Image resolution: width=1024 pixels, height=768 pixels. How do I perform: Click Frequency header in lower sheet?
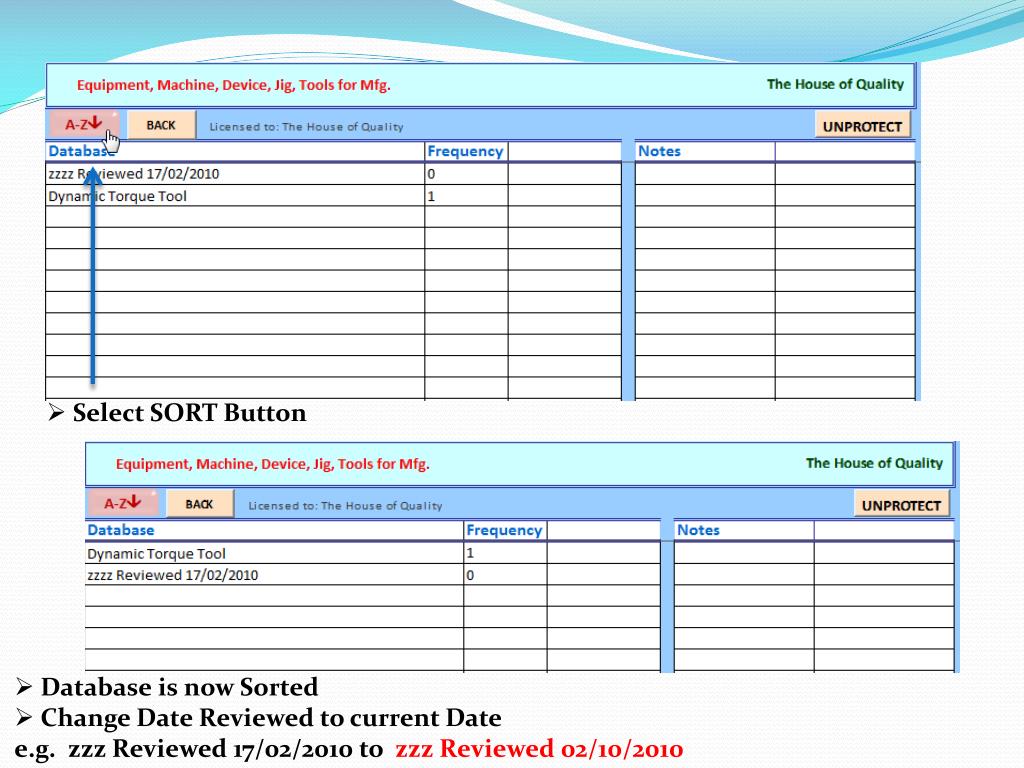point(504,530)
